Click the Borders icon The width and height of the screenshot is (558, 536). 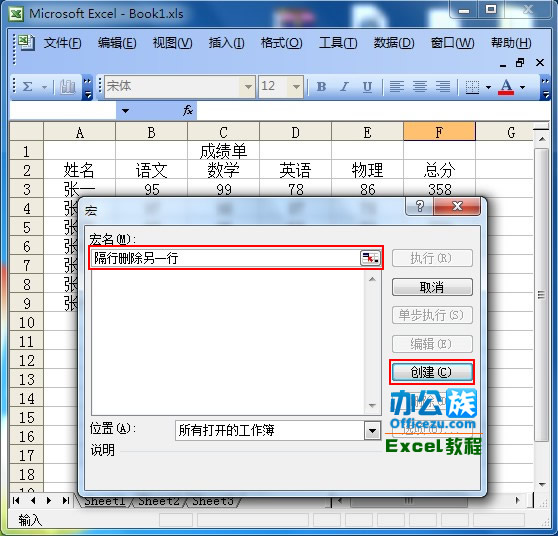[x=472, y=87]
